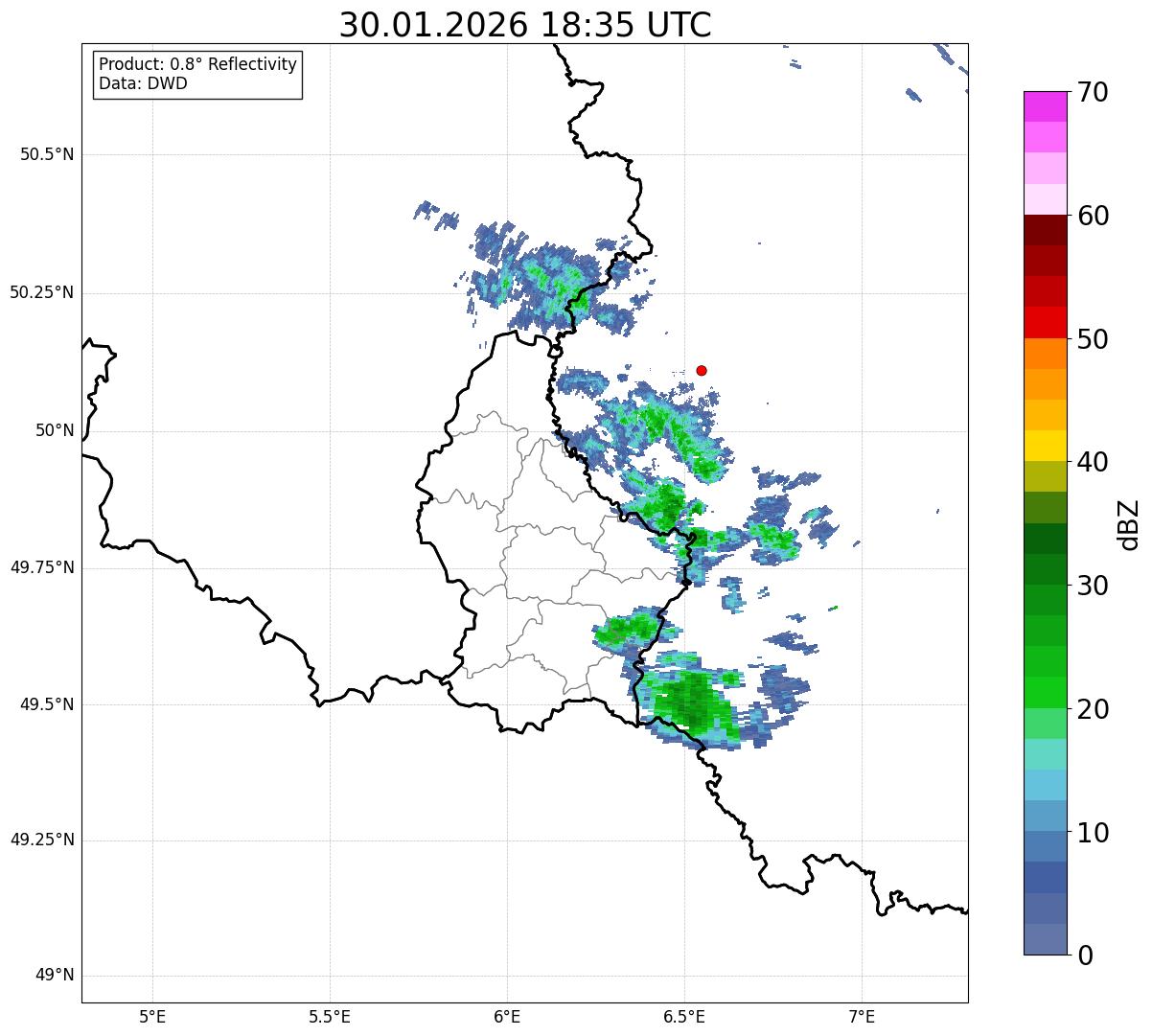This screenshot has width=1152, height=1036.
Task: Click the longitude label 6°E
Action: pyautogui.click(x=507, y=1017)
